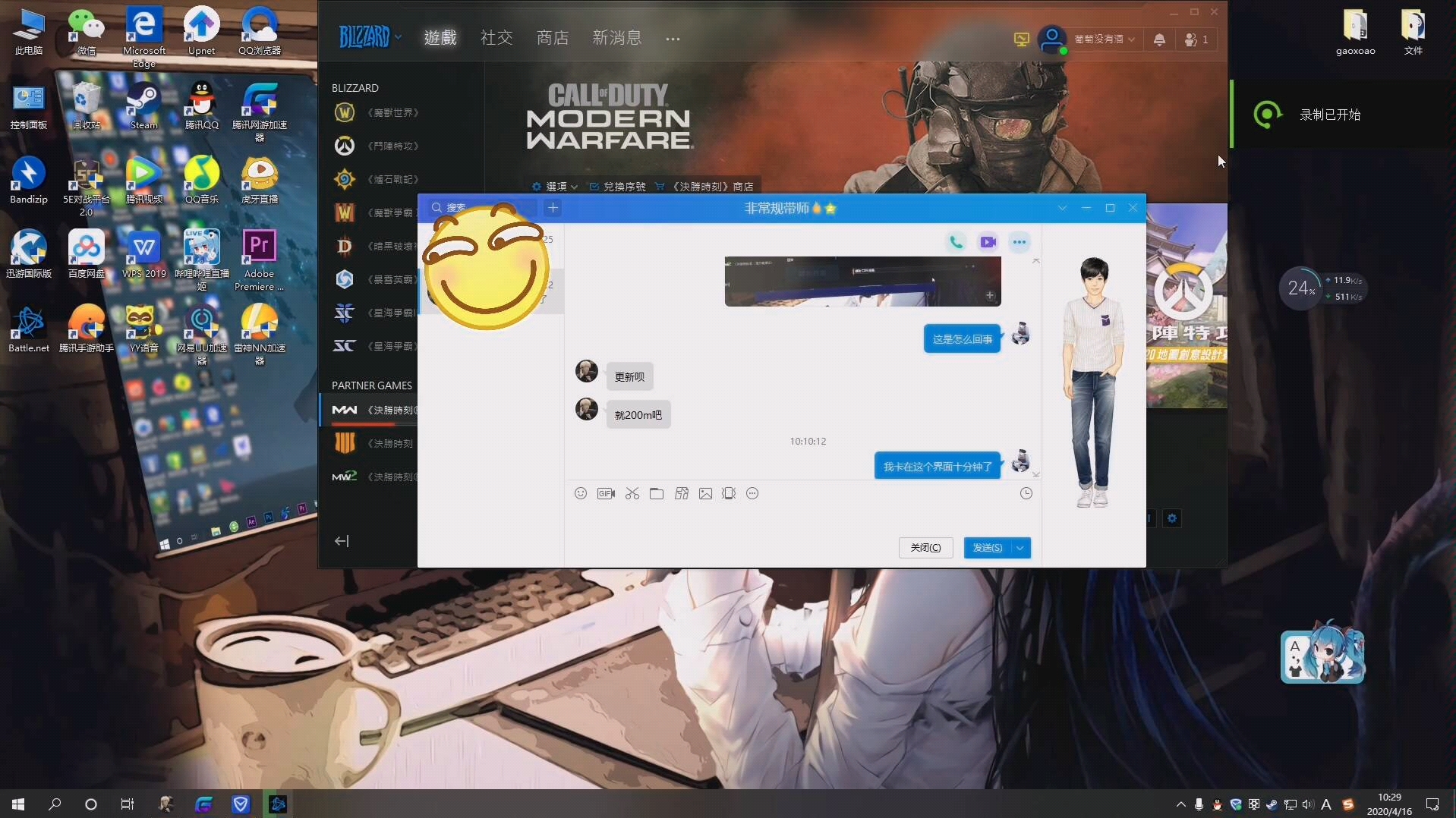Open Blizzard game settings gear icon
Screen dimensions: 1456x818
tap(1172, 518)
